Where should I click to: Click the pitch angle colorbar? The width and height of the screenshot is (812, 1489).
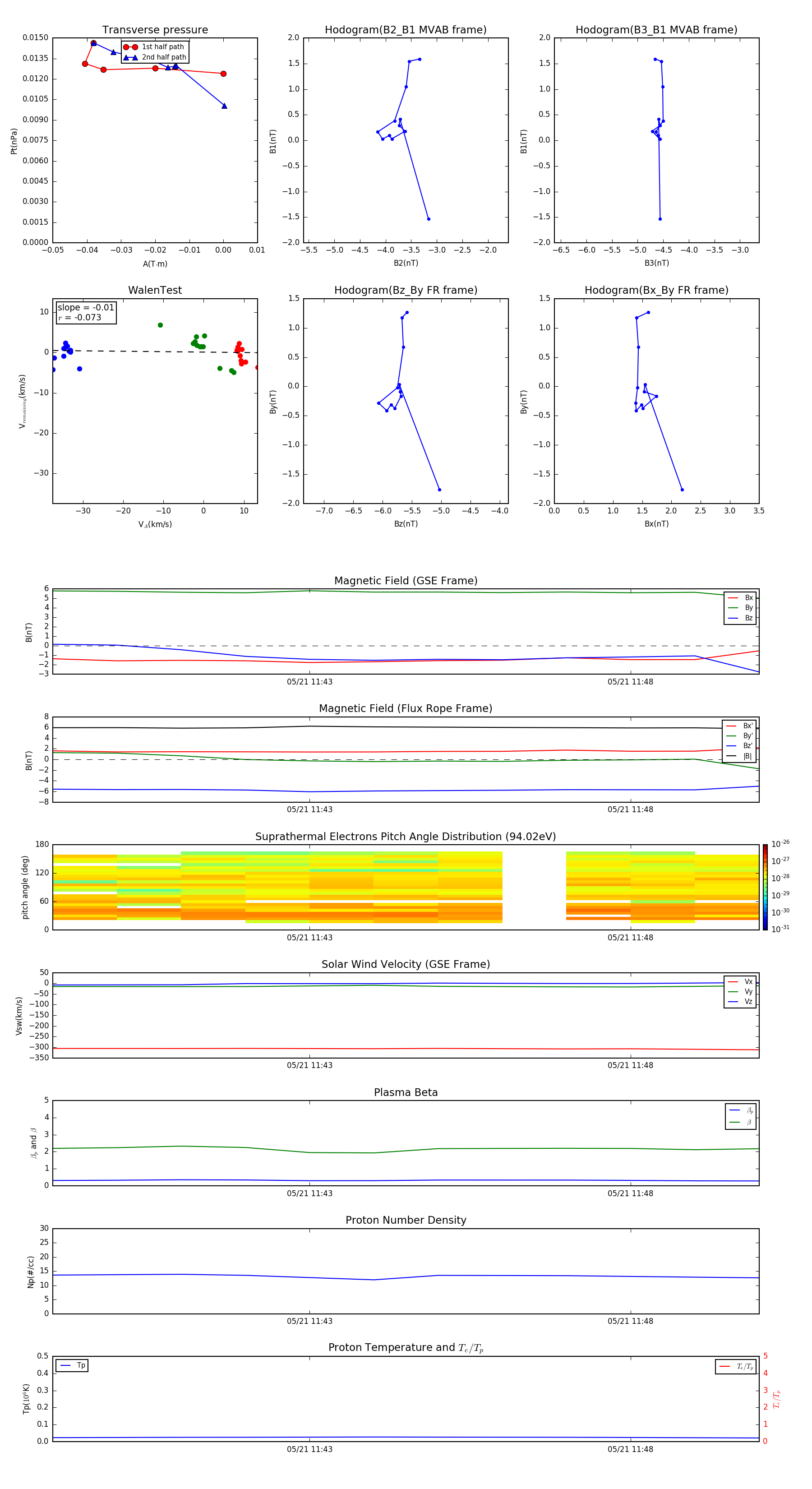pos(765,887)
